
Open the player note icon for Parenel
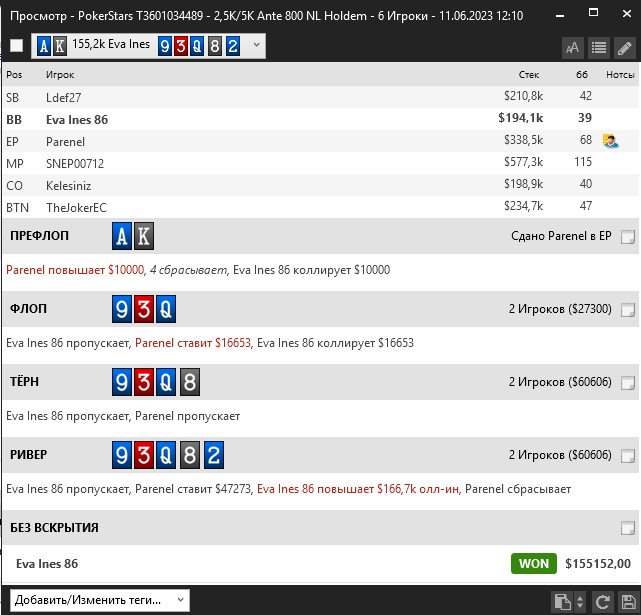610,141
